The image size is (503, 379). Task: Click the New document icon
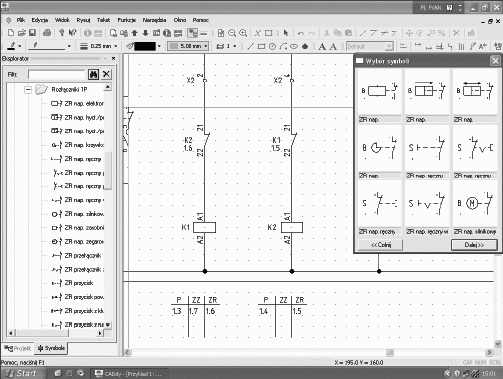[11, 33]
